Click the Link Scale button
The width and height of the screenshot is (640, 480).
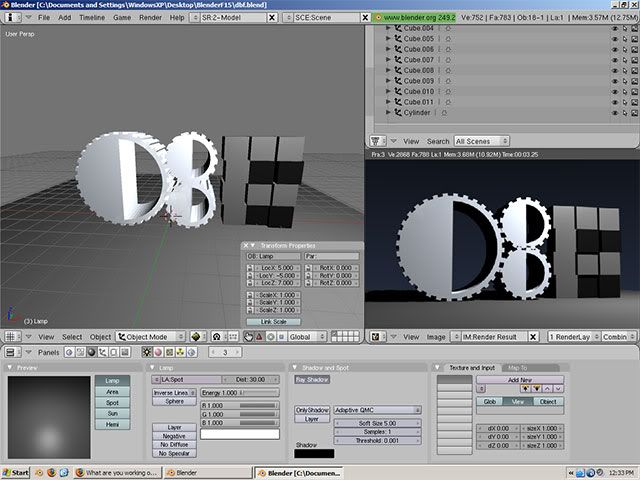(x=273, y=321)
